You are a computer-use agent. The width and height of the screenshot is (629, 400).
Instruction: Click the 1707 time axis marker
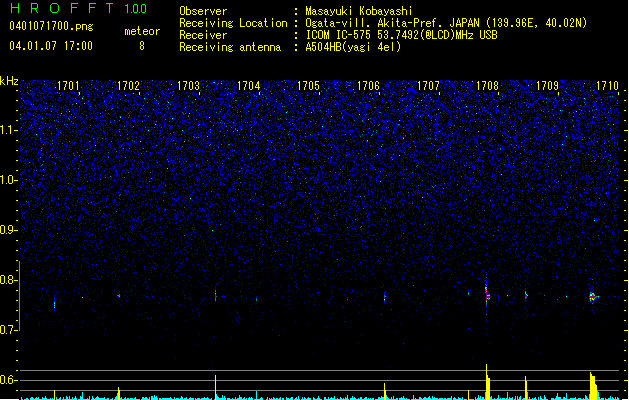(x=428, y=86)
